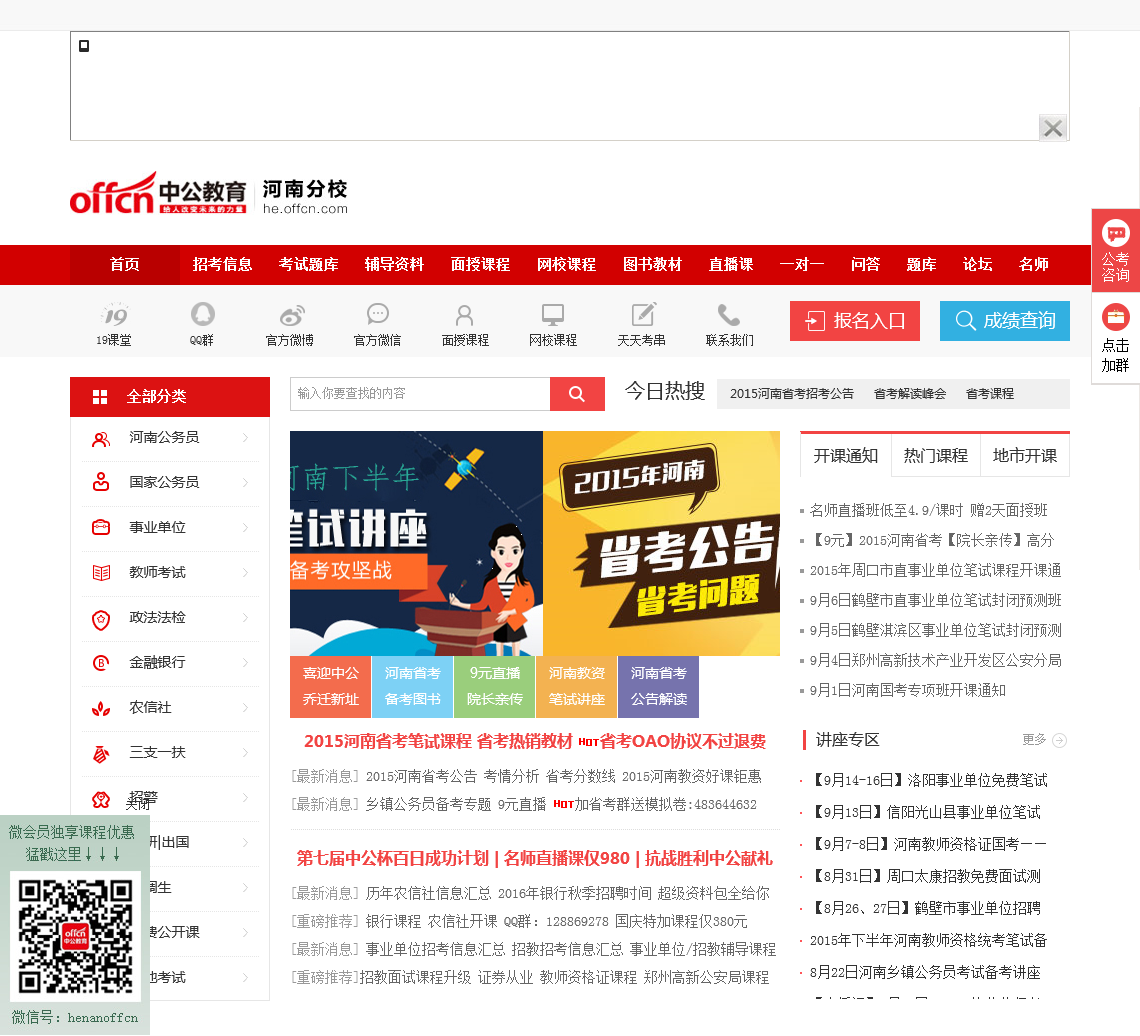Open the 论坛 navigation item
The image size is (1140, 1036).
[977, 265]
